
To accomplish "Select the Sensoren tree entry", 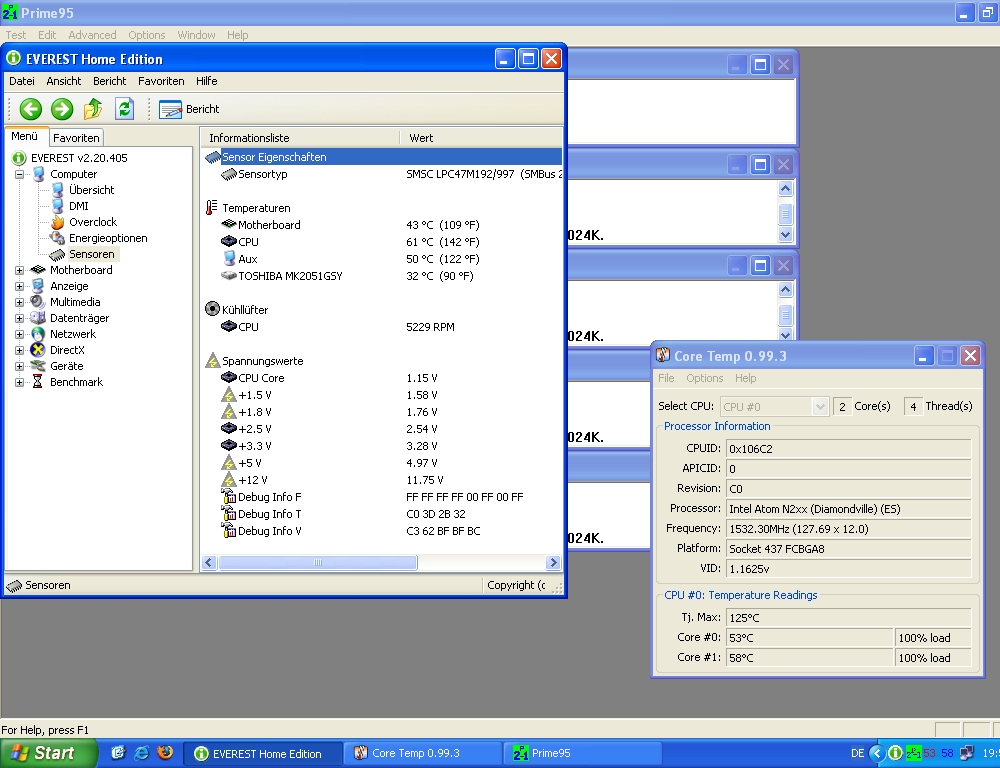I will [92, 254].
